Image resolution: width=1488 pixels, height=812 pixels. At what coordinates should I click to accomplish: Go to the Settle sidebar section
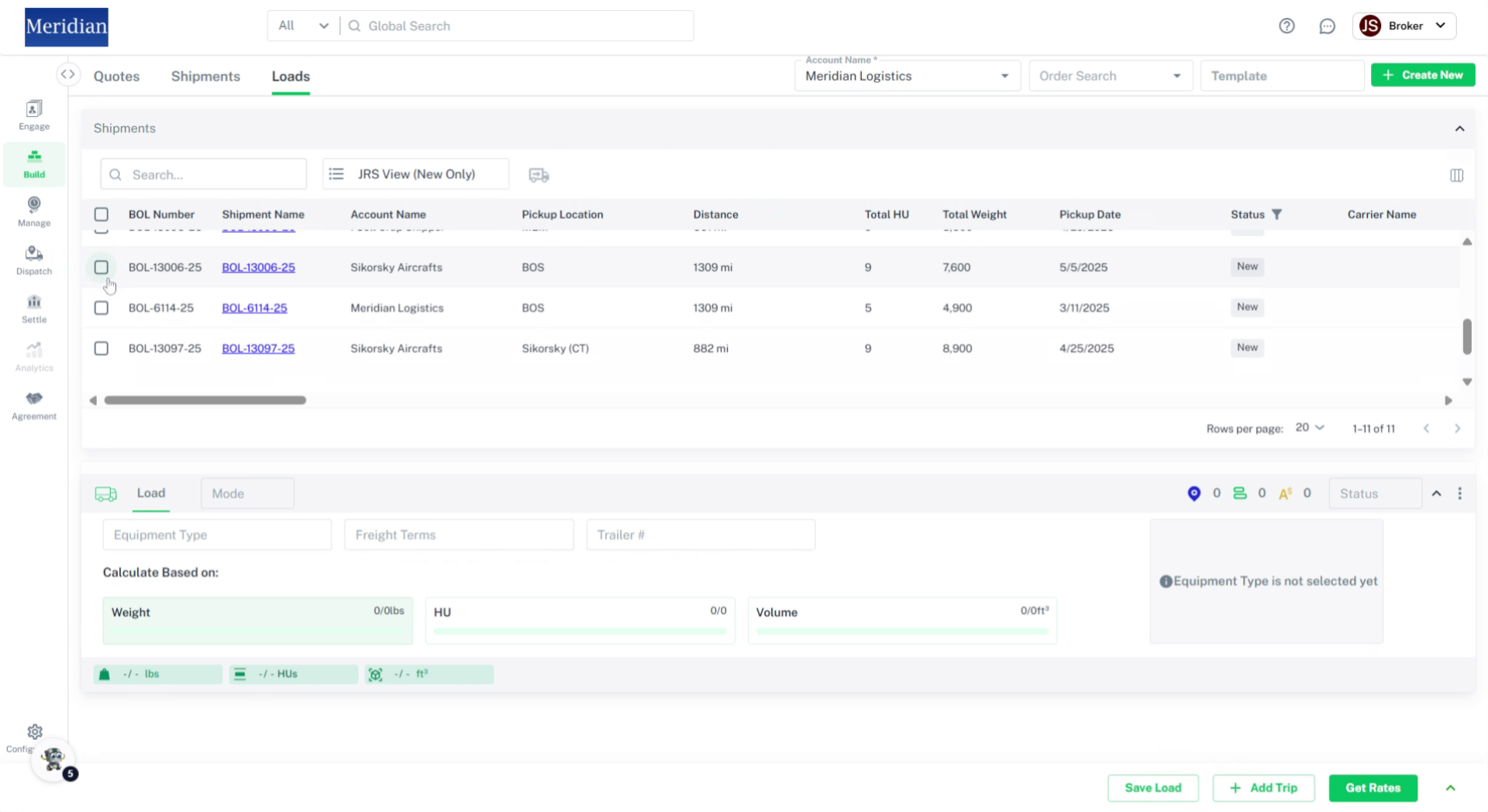click(34, 308)
